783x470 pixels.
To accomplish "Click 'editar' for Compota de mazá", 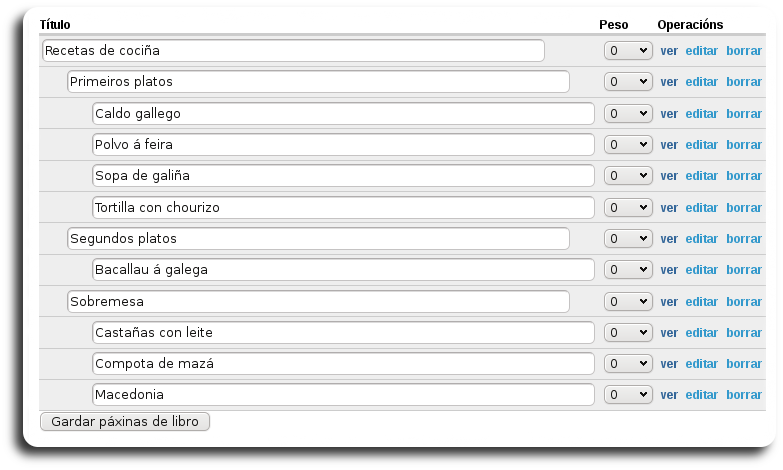I will point(701,364).
